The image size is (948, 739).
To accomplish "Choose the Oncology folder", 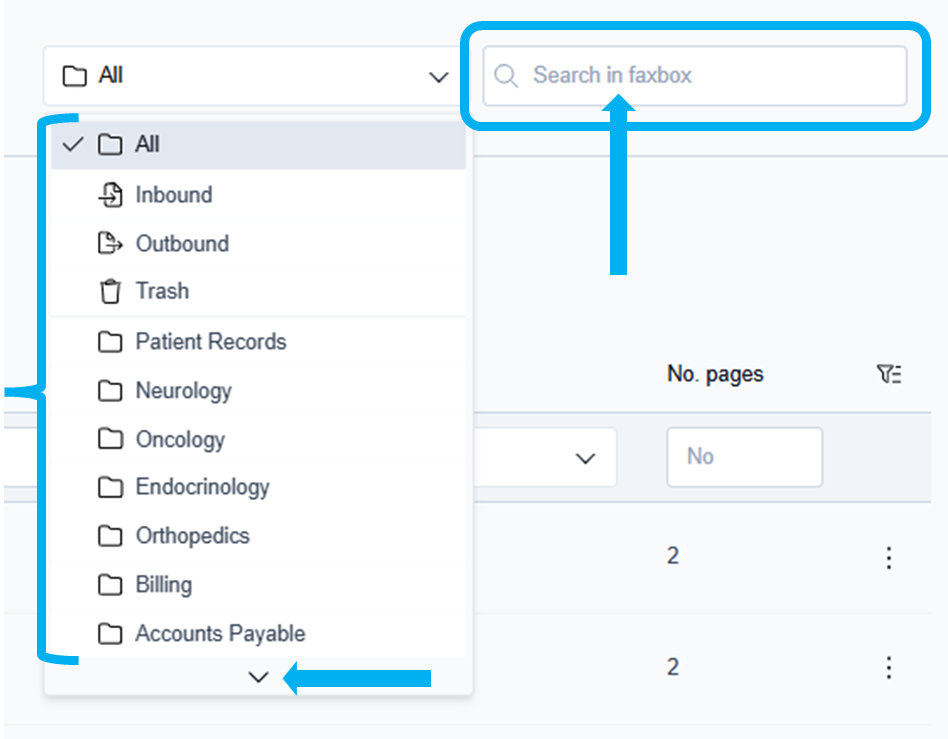I will [x=180, y=440].
